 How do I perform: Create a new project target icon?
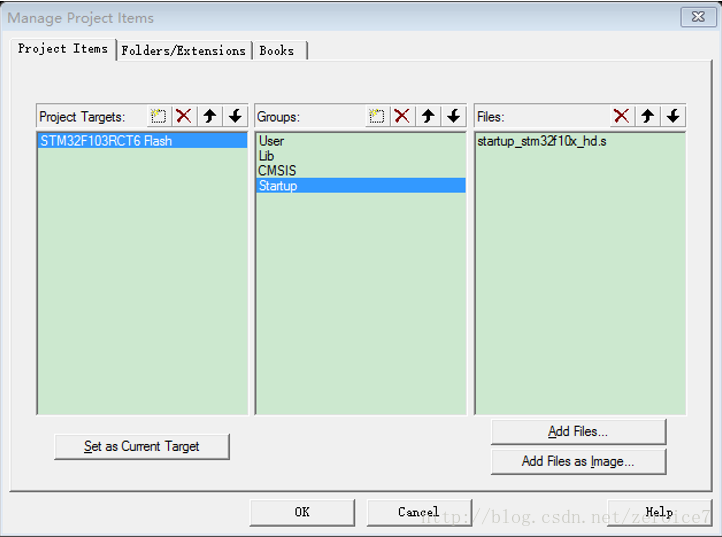tap(158, 116)
